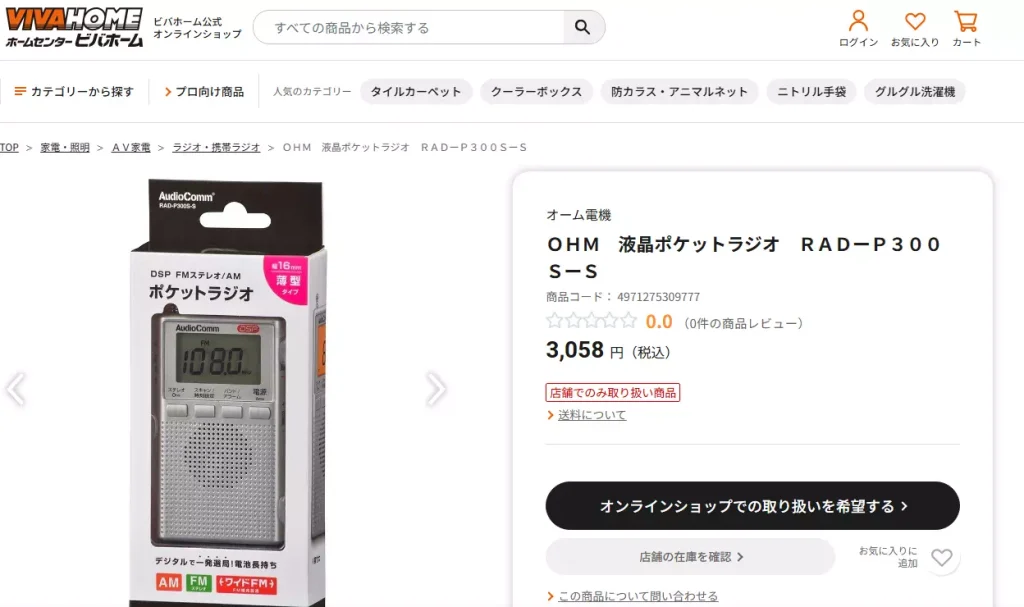Open ラジオ・携帯ラジオ breadcrumb link

pyautogui.click(x=216, y=148)
